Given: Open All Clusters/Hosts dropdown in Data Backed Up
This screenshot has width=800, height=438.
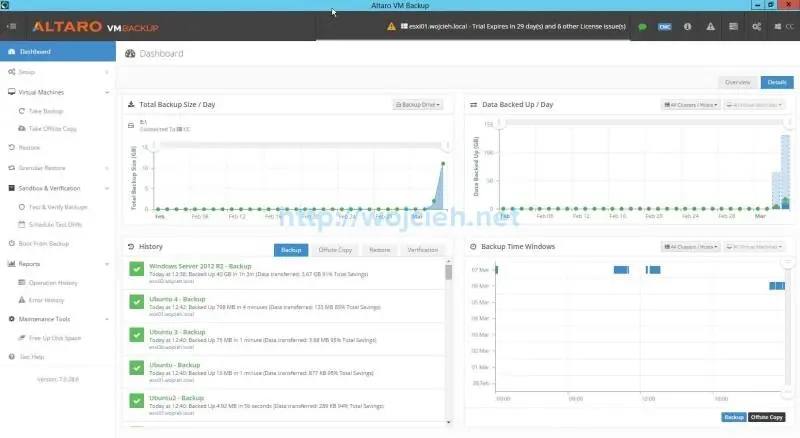Looking at the screenshot, I should [x=690, y=105].
